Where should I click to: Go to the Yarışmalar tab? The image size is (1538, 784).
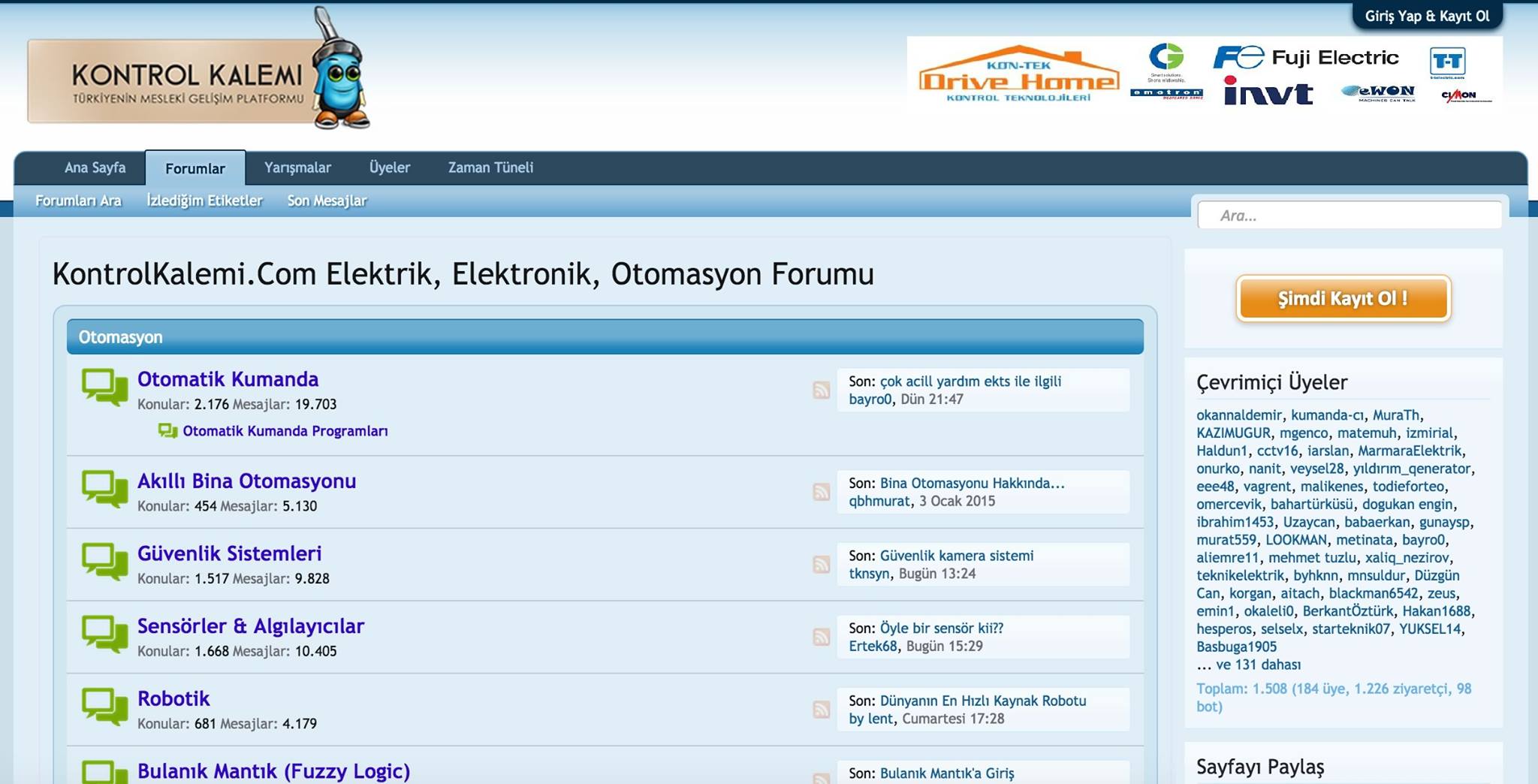click(297, 167)
